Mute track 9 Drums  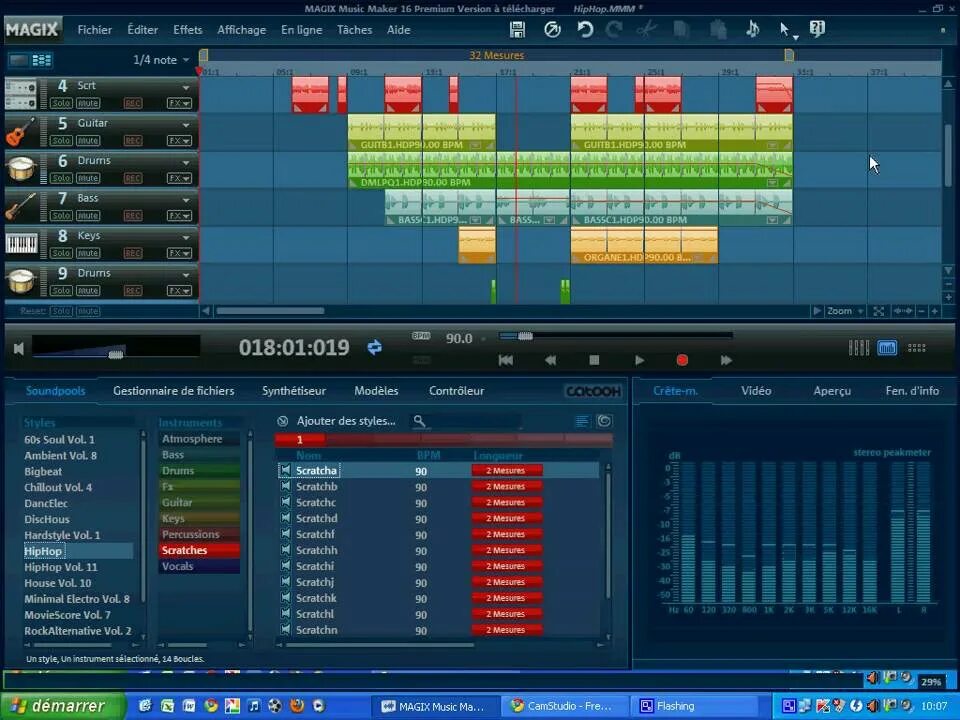[88, 290]
